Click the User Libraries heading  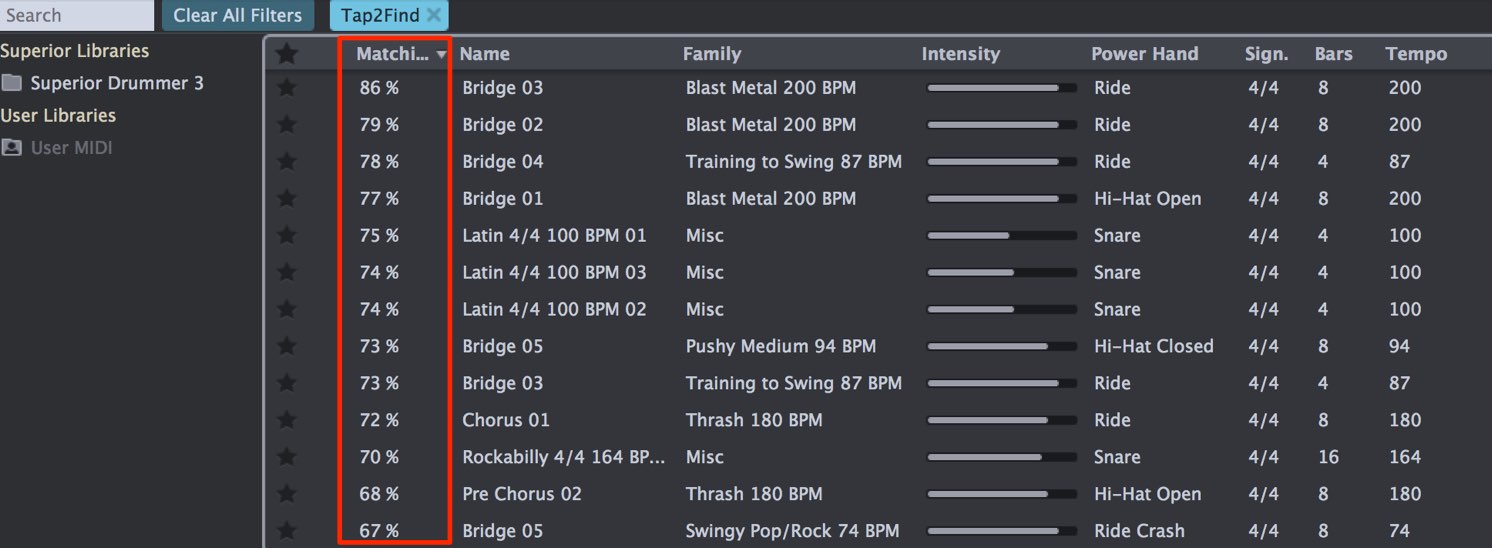(58, 116)
